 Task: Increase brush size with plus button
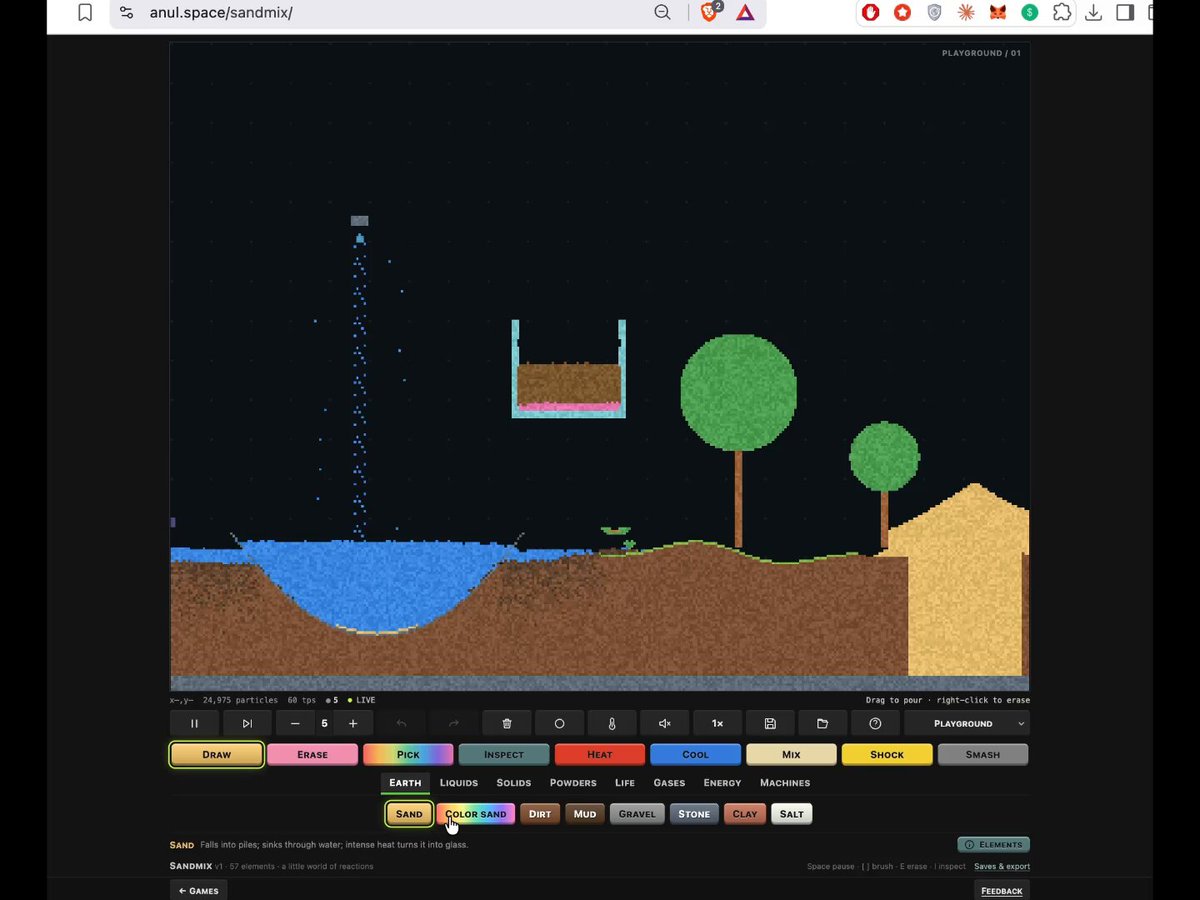point(353,723)
